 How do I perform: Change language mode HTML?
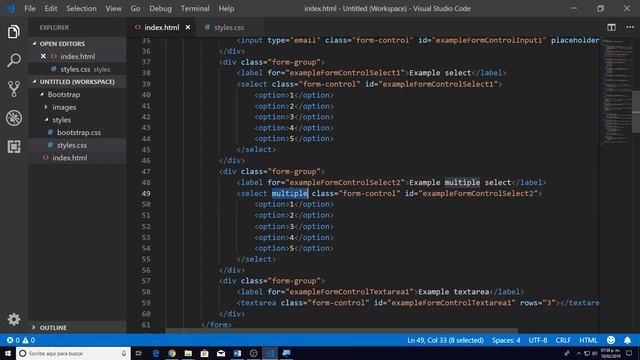(588, 340)
